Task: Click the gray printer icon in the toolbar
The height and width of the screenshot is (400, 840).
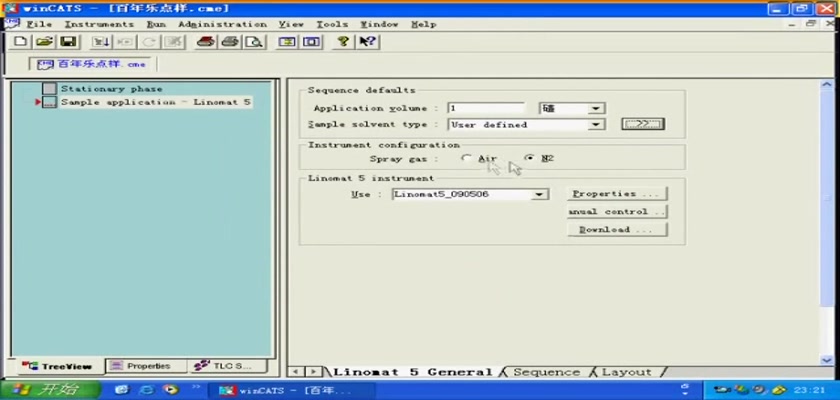Action: (230, 42)
